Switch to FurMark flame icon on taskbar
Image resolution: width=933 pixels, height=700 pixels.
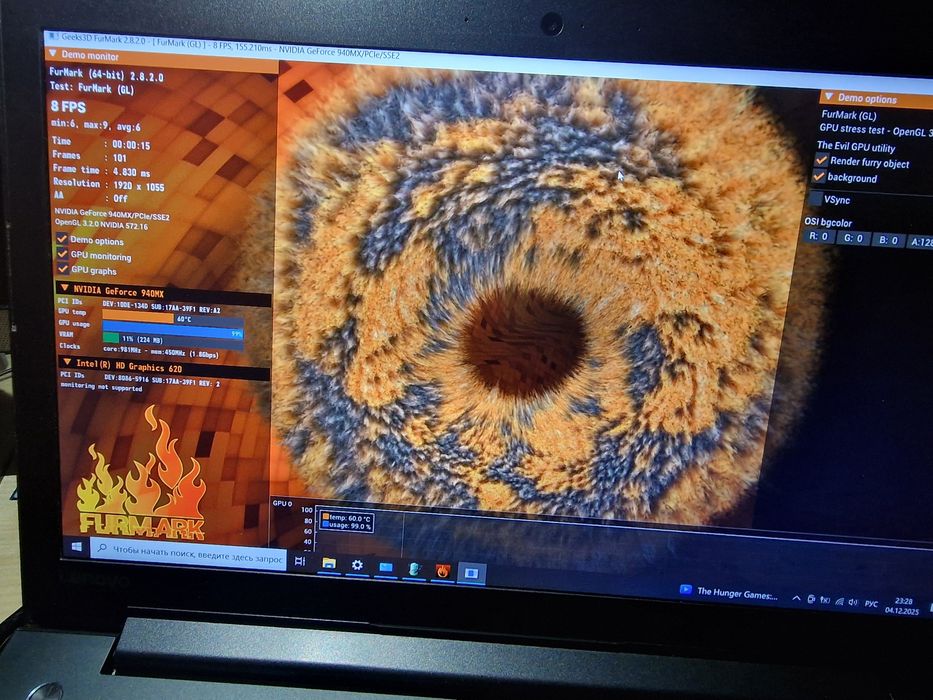[x=443, y=571]
